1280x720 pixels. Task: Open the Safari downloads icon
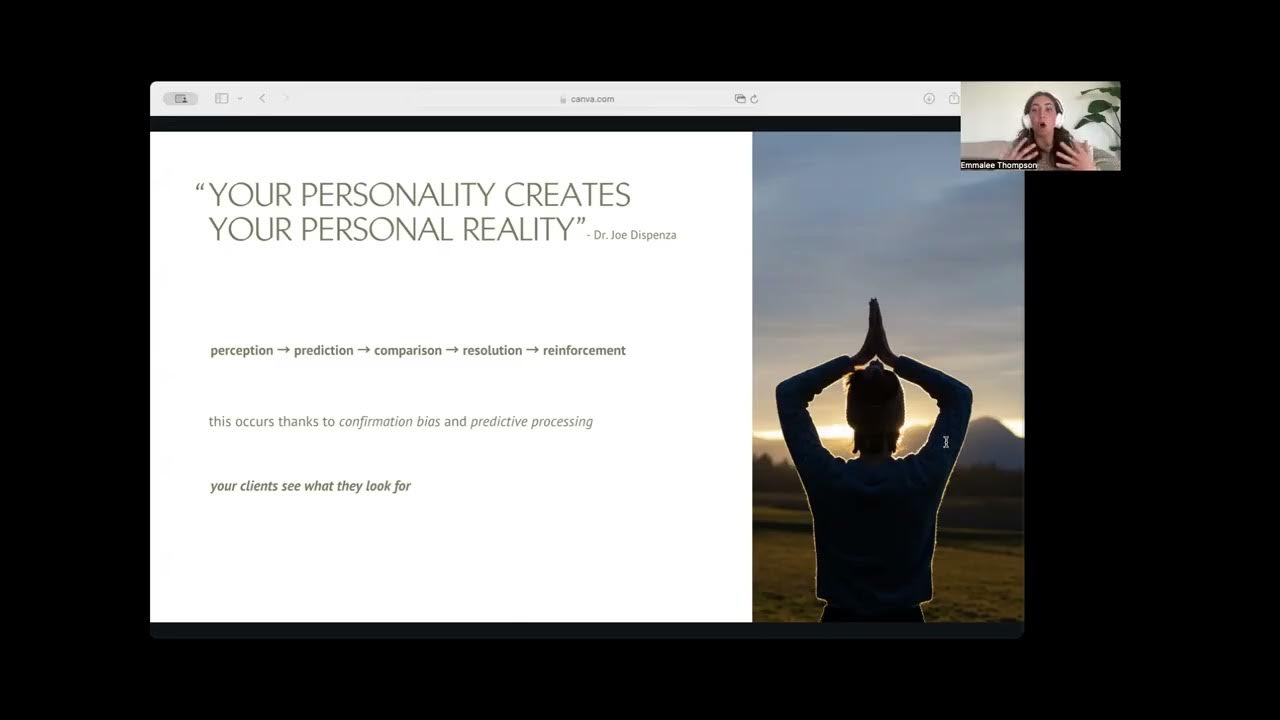pos(929,99)
